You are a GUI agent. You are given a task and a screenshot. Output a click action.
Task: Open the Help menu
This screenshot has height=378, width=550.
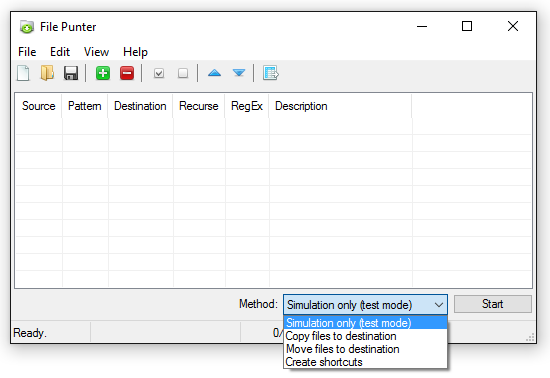click(135, 52)
